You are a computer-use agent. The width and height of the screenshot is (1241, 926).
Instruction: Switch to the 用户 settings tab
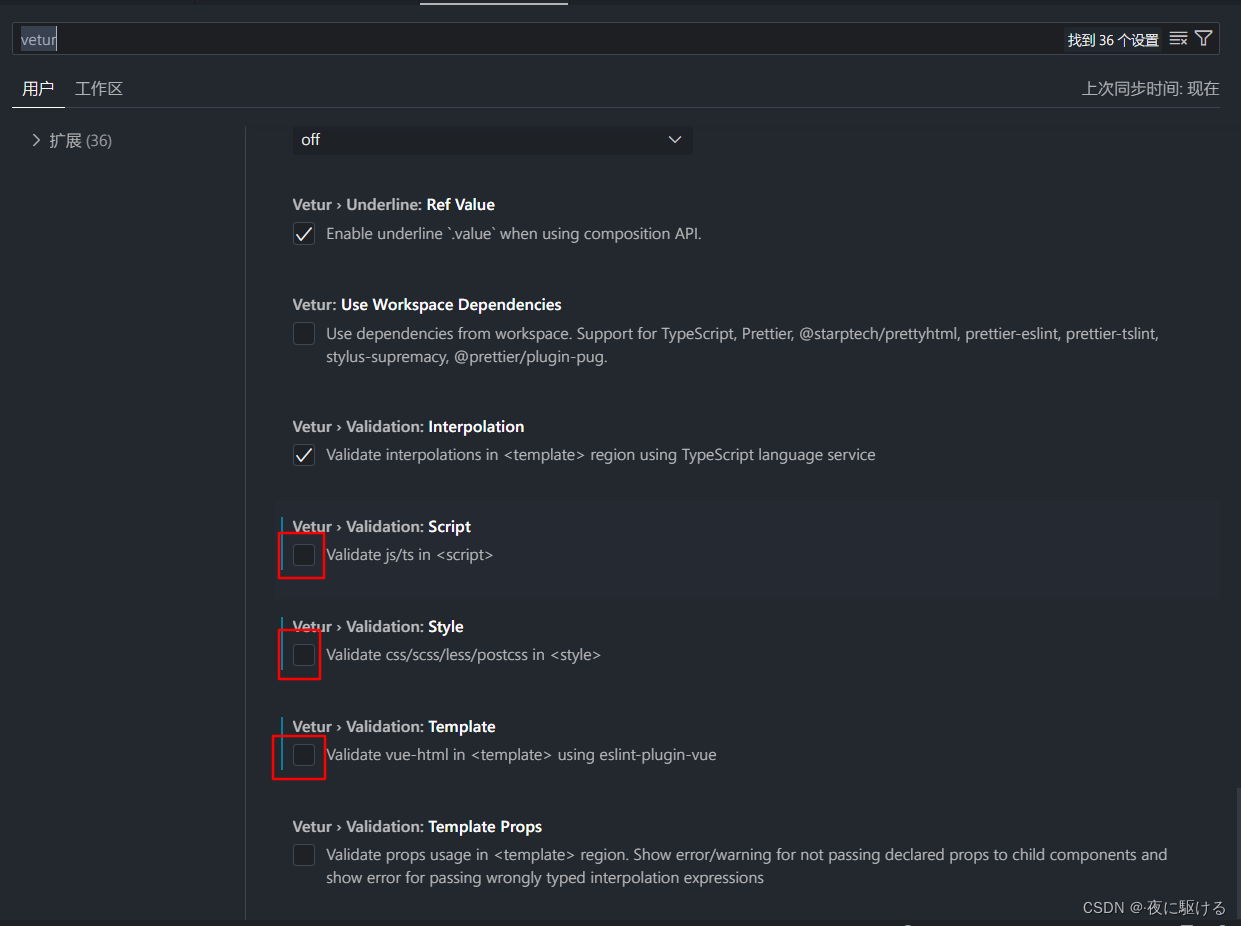[x=38, y=89]
